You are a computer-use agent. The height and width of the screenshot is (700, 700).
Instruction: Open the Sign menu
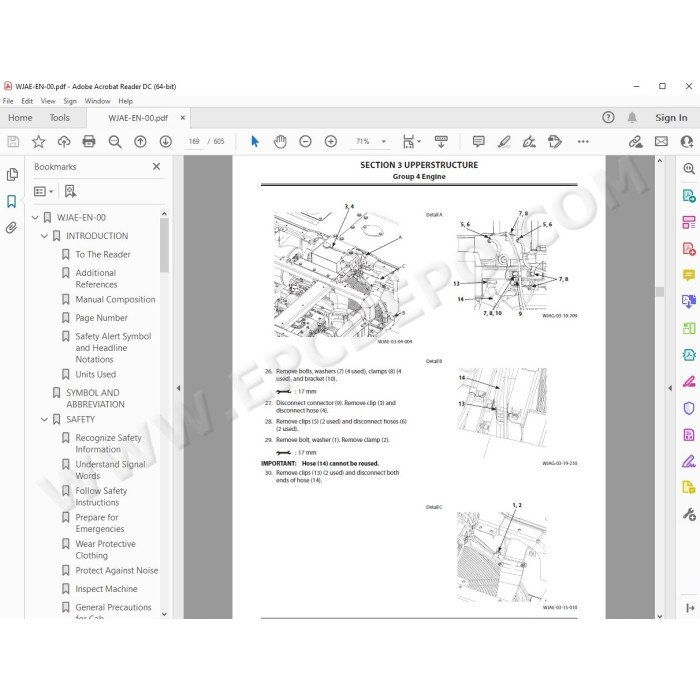click(70, 101)
